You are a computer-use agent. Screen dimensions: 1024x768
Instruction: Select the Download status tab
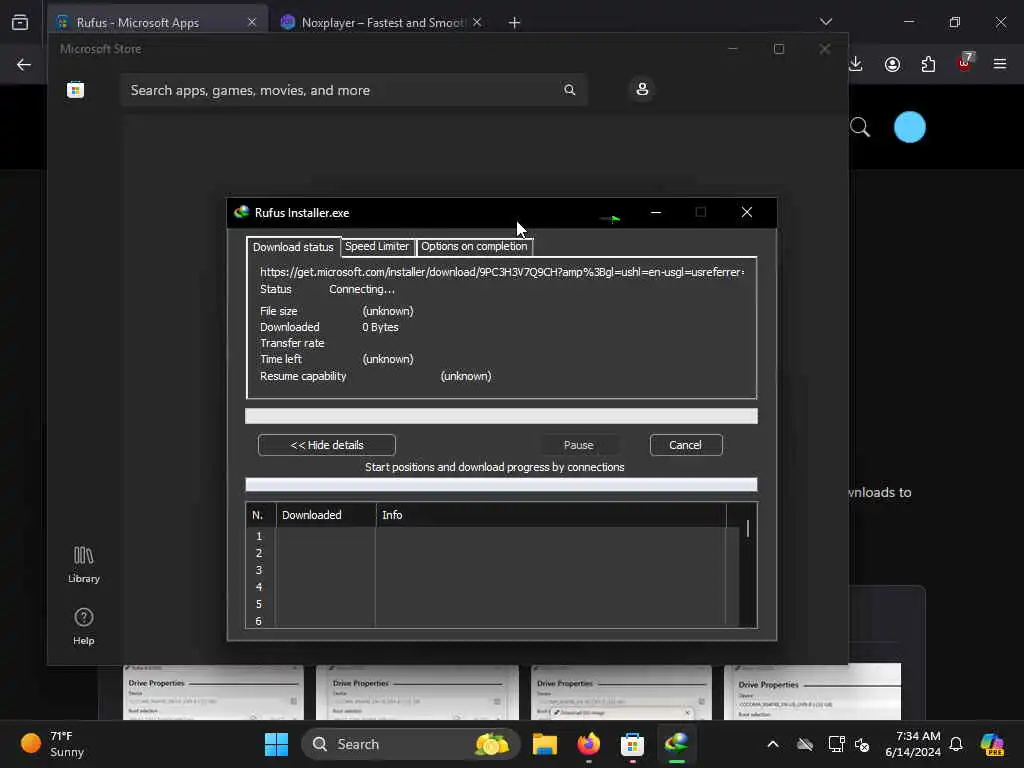tap(293, 247)
